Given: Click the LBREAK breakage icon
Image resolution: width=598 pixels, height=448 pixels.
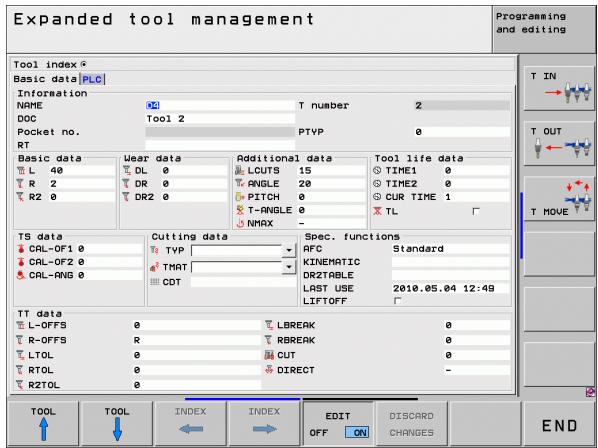Looking at the screenshot, I should point(269,325).
